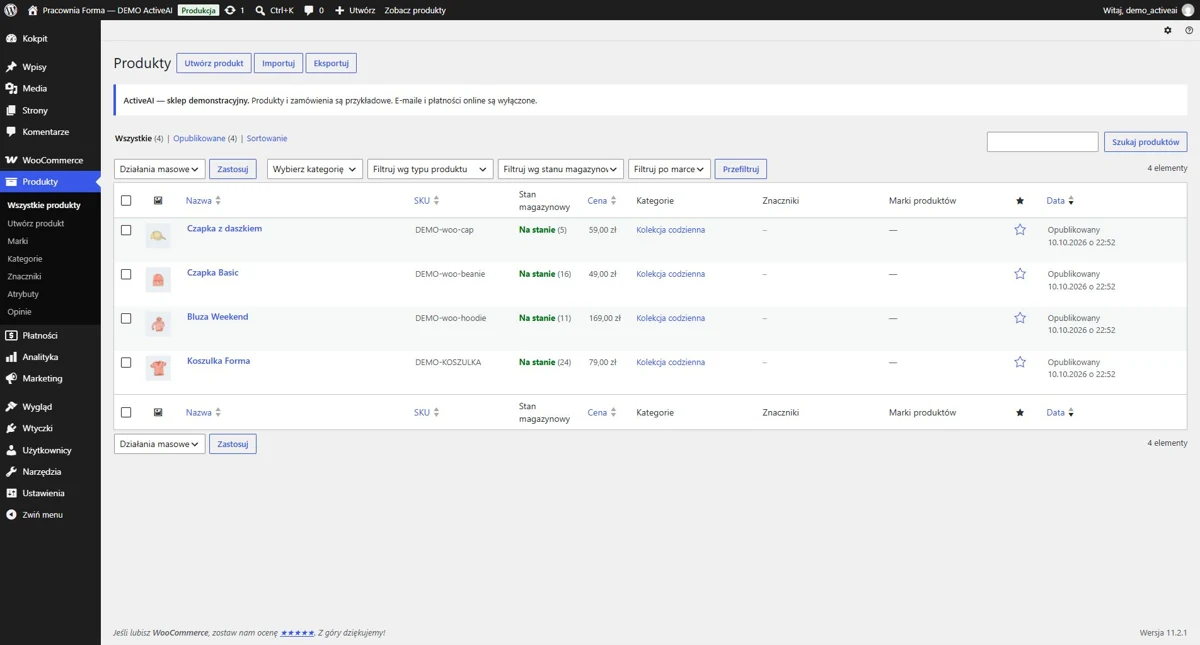Click the Szukaj produktów button
This screenshot has width=1200, height=645.
[x=1146, y=142]
